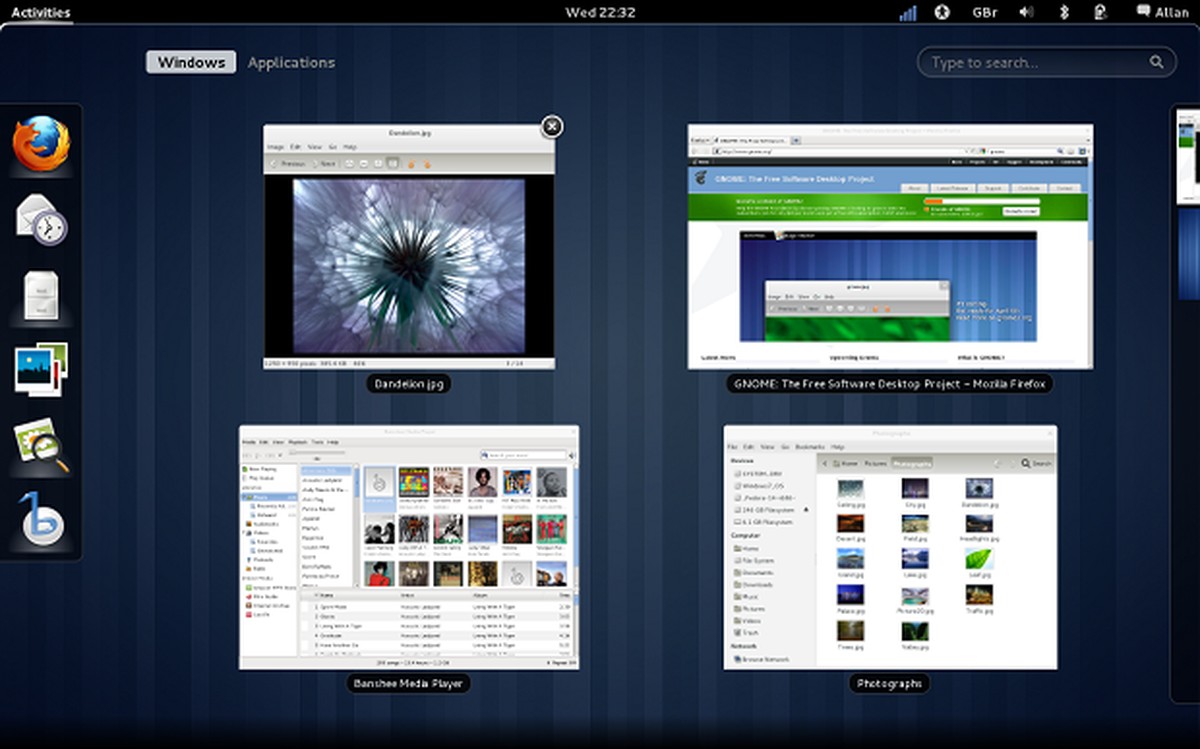Viewport: 1200px width, 749px height.
Task: Click the network signal icon in the top bar
Action: [x=906, y=12]
